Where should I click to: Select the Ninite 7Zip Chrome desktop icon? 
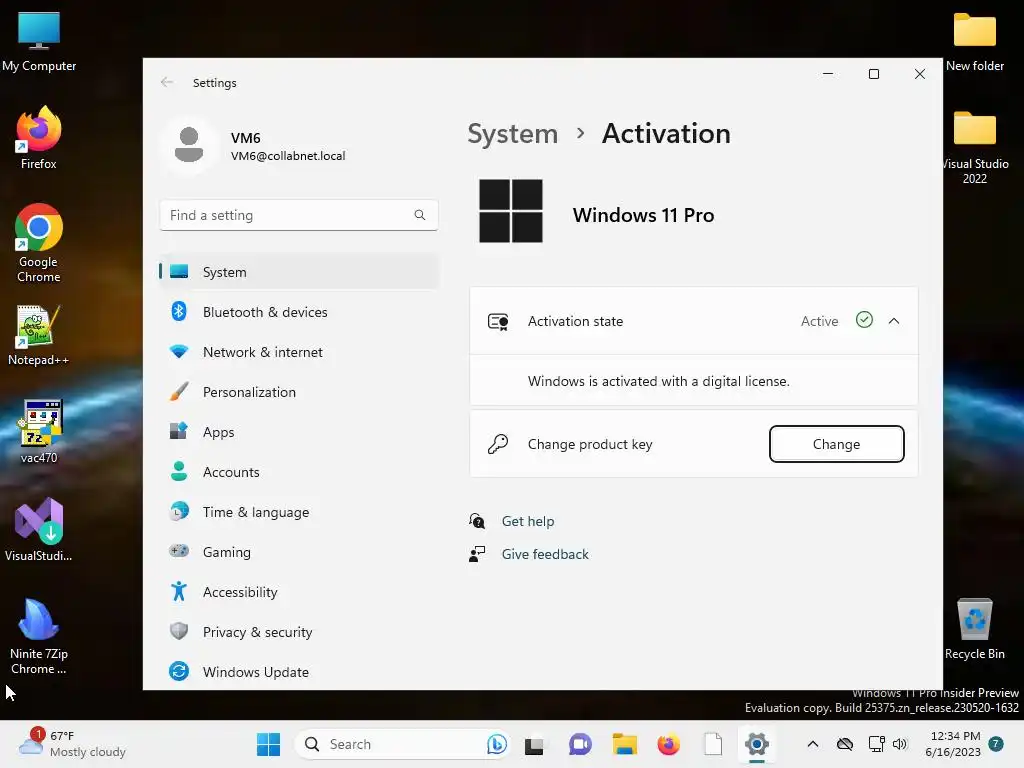39,636
